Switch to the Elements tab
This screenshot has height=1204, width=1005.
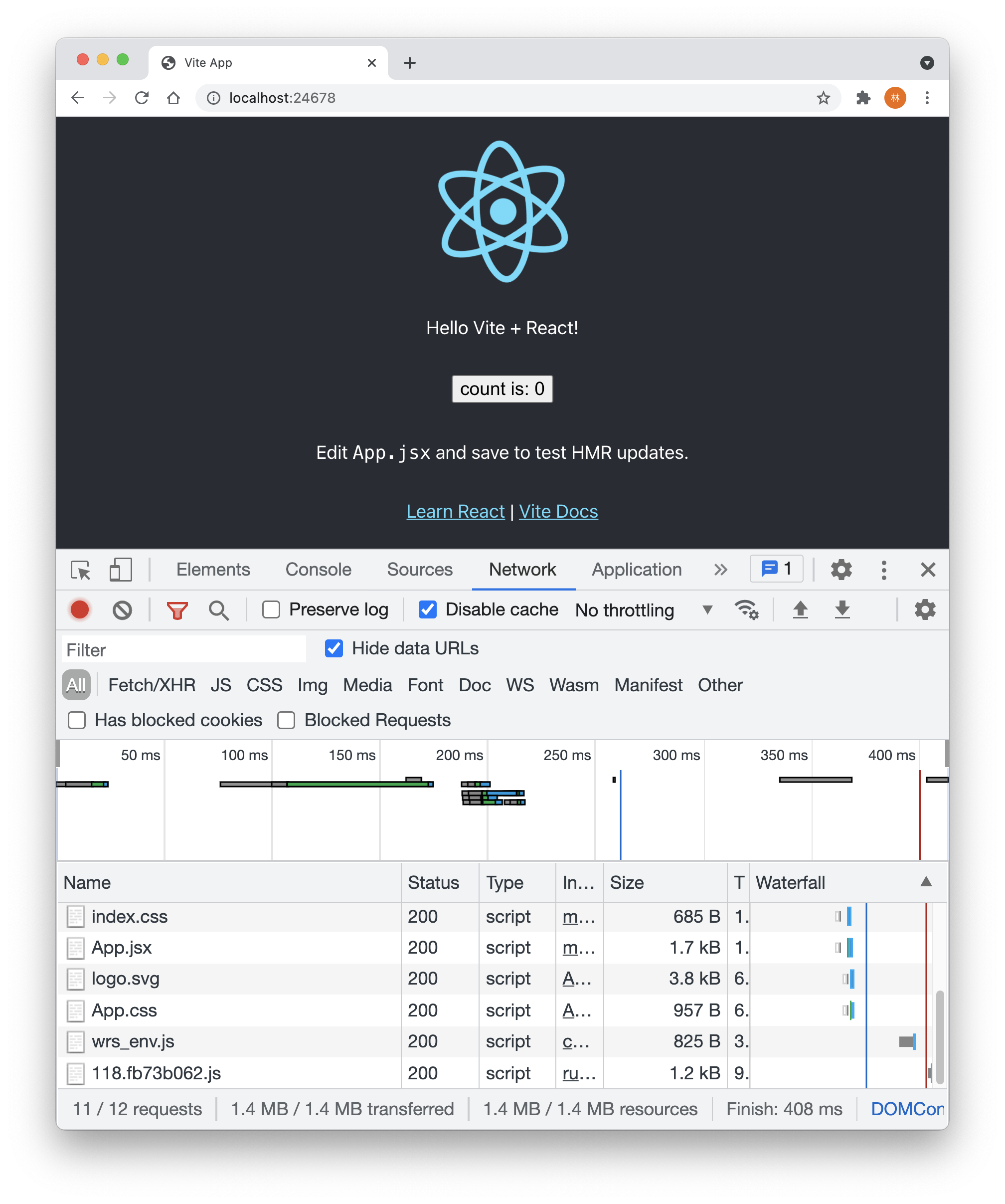(x=213, y=569)
